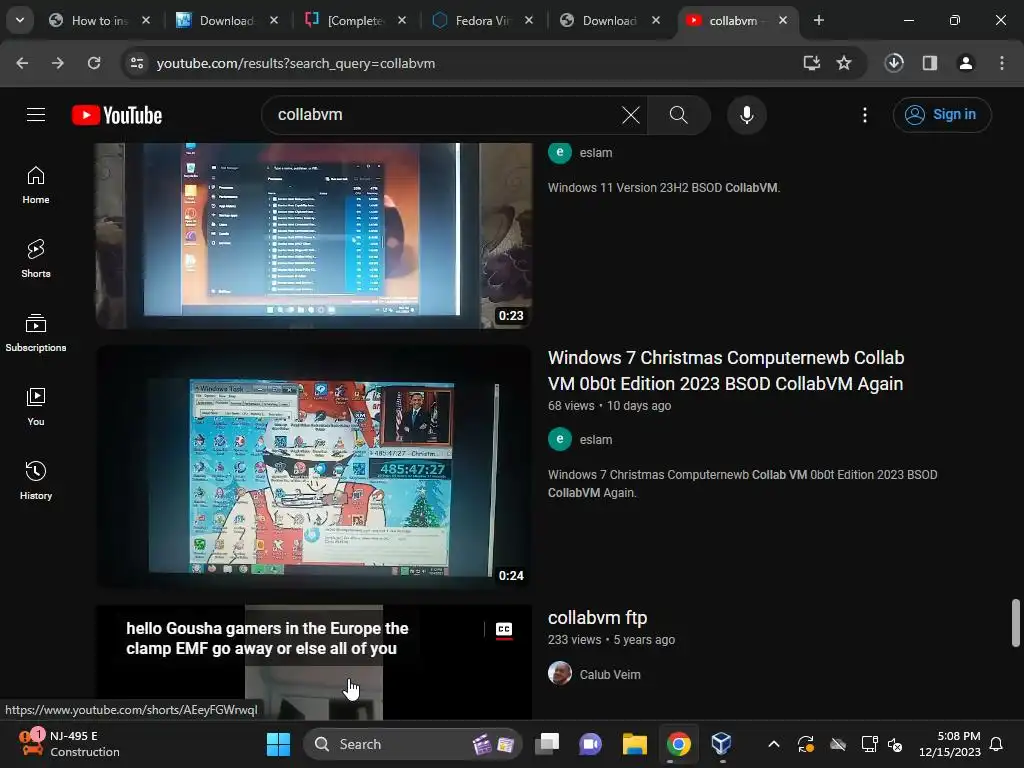
Task: Show hidden system tray icons
Action: [x=773, y=744]
